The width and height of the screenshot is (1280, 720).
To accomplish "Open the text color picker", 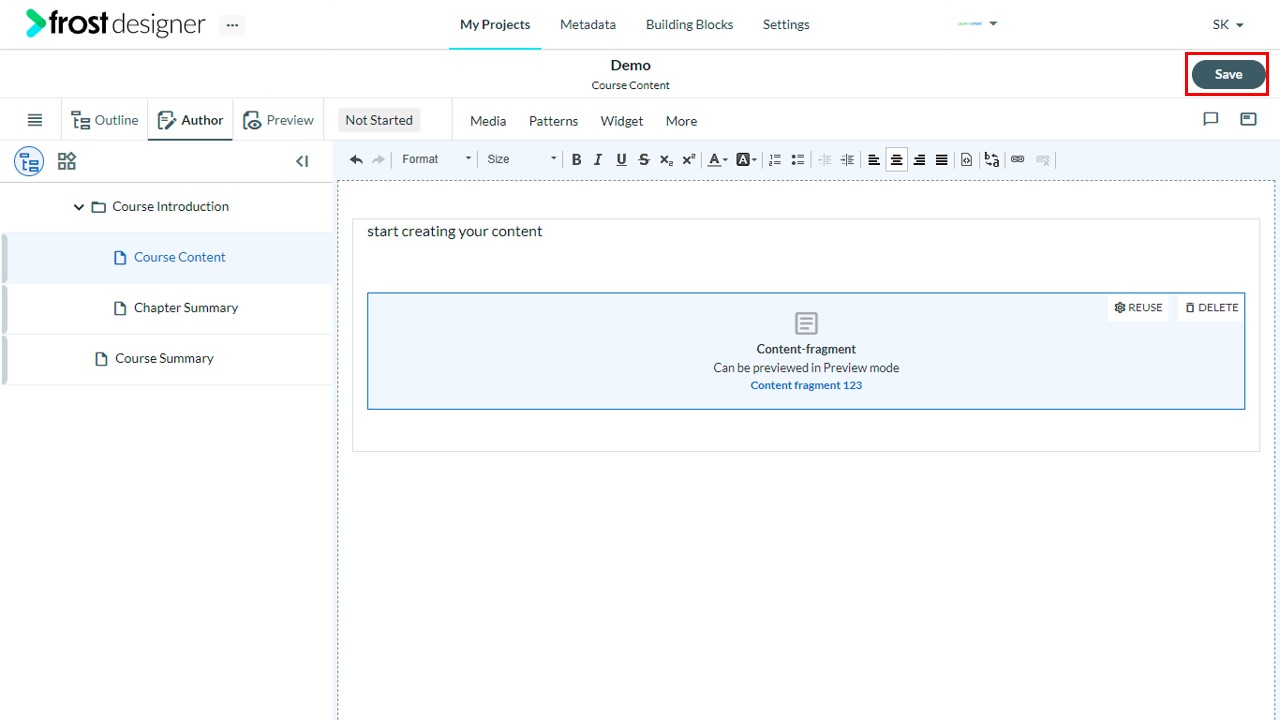I will pos(717,159).
